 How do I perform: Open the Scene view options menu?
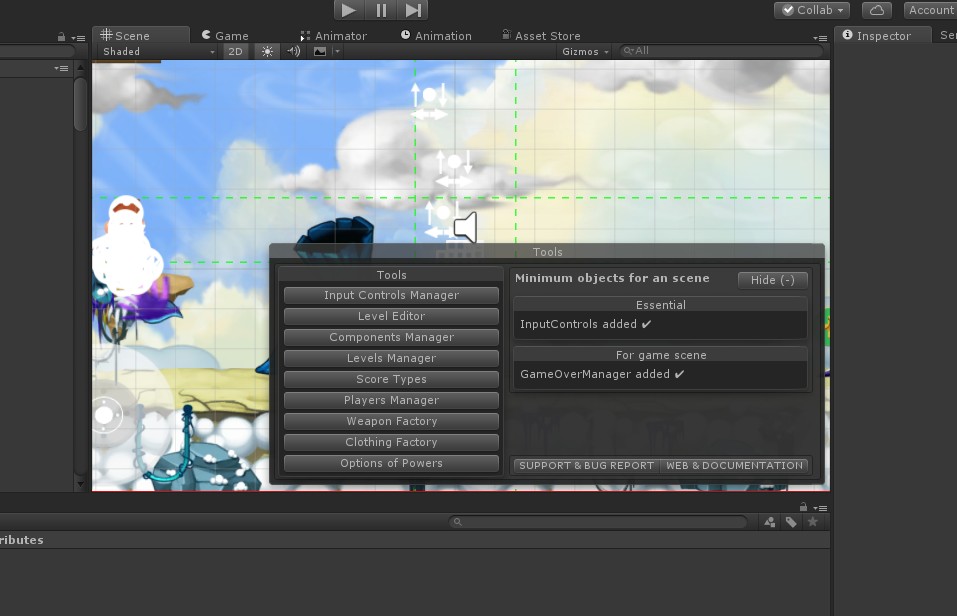pos(820,38)
